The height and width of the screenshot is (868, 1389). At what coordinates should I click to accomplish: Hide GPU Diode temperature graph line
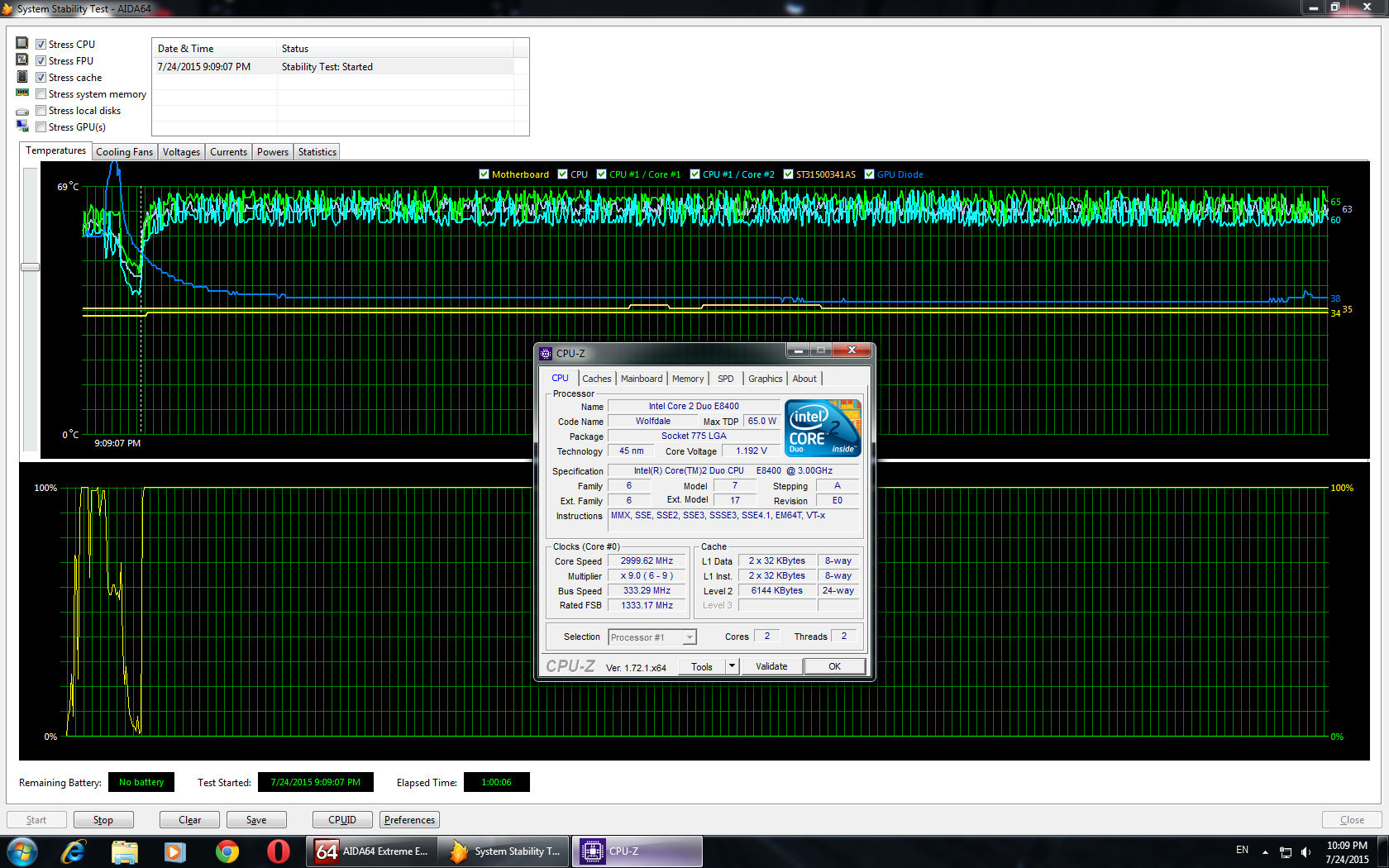coord(869,174)
